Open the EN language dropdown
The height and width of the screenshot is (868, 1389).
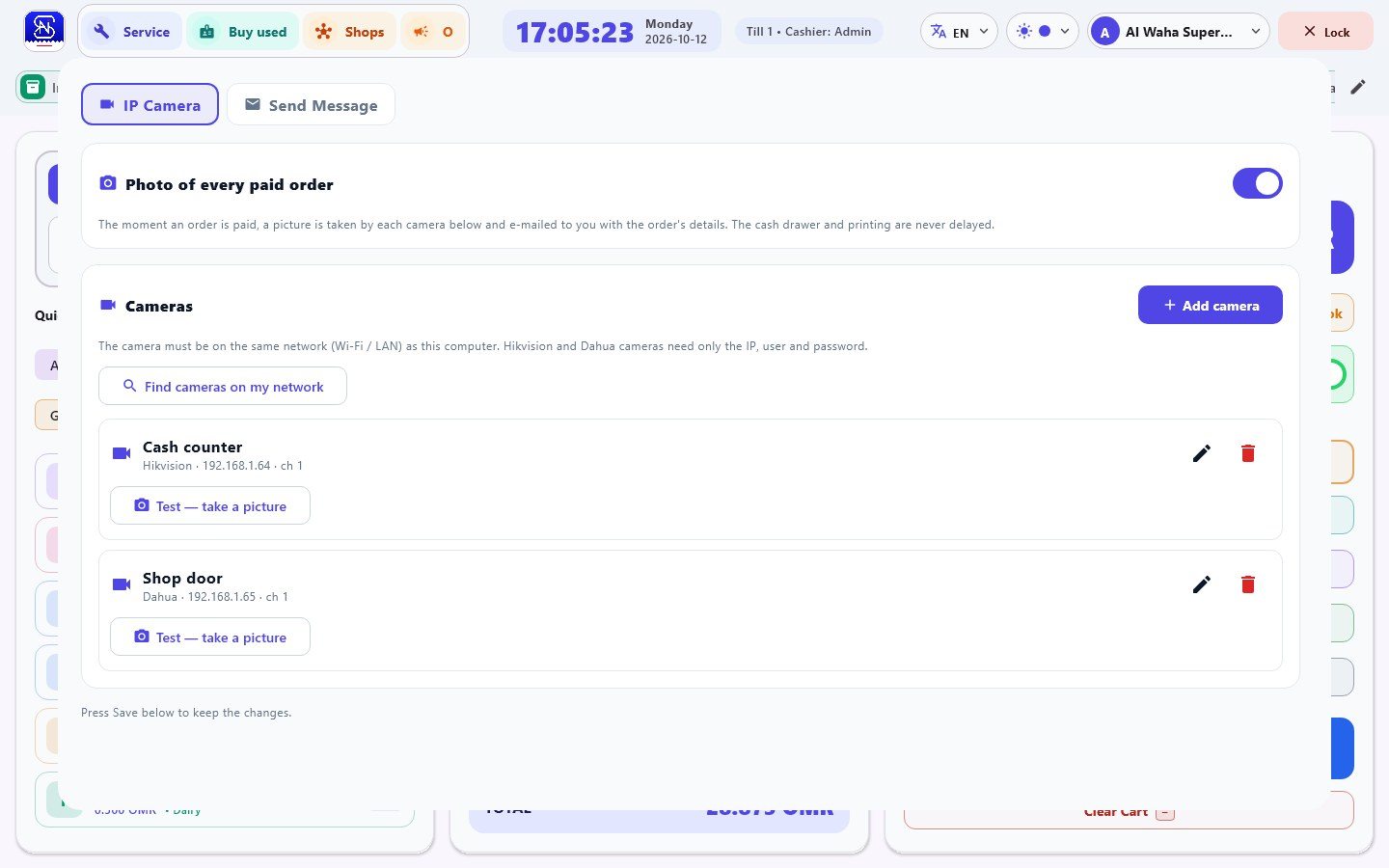[959, 32]
